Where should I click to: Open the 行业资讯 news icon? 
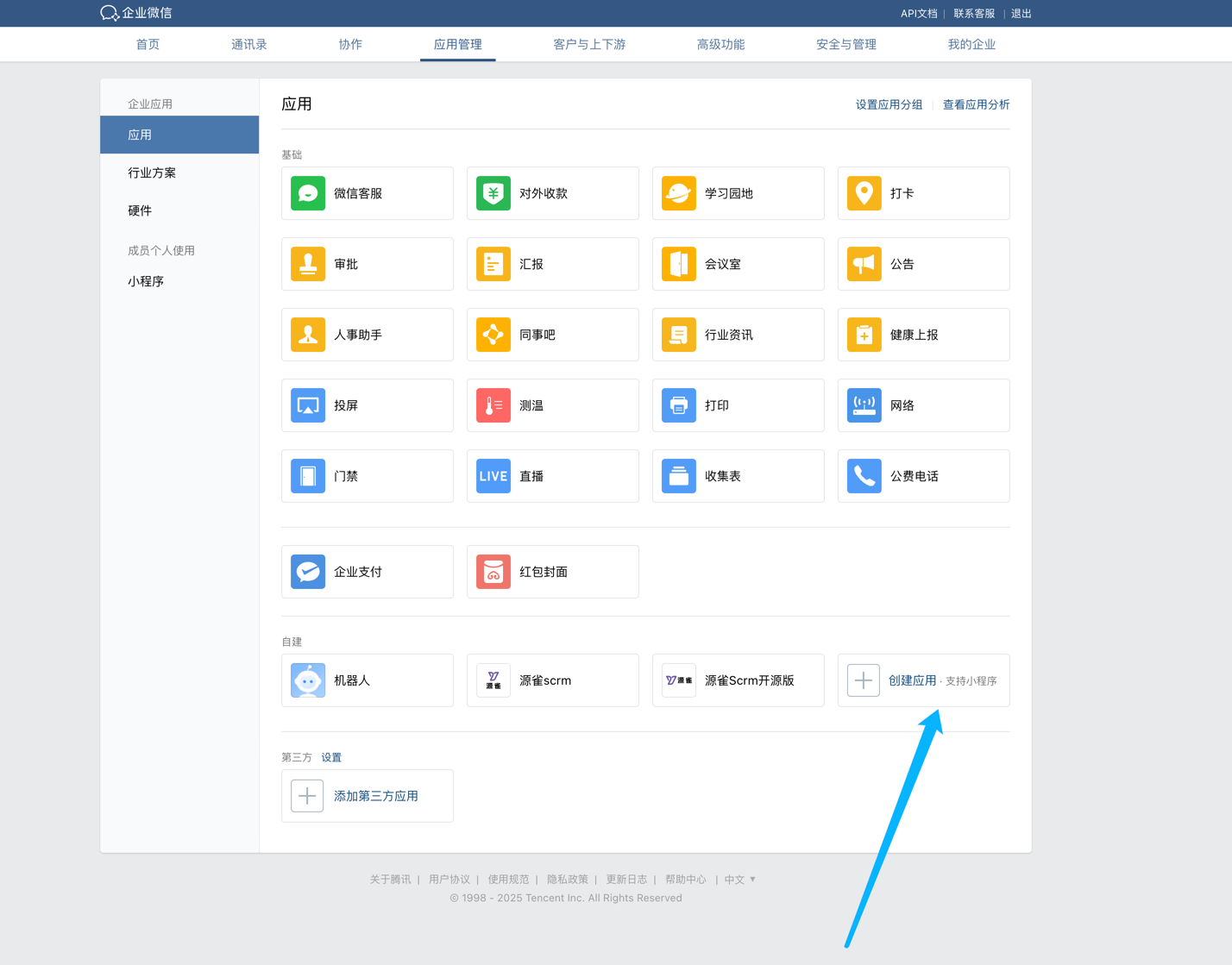pos(679,335)
